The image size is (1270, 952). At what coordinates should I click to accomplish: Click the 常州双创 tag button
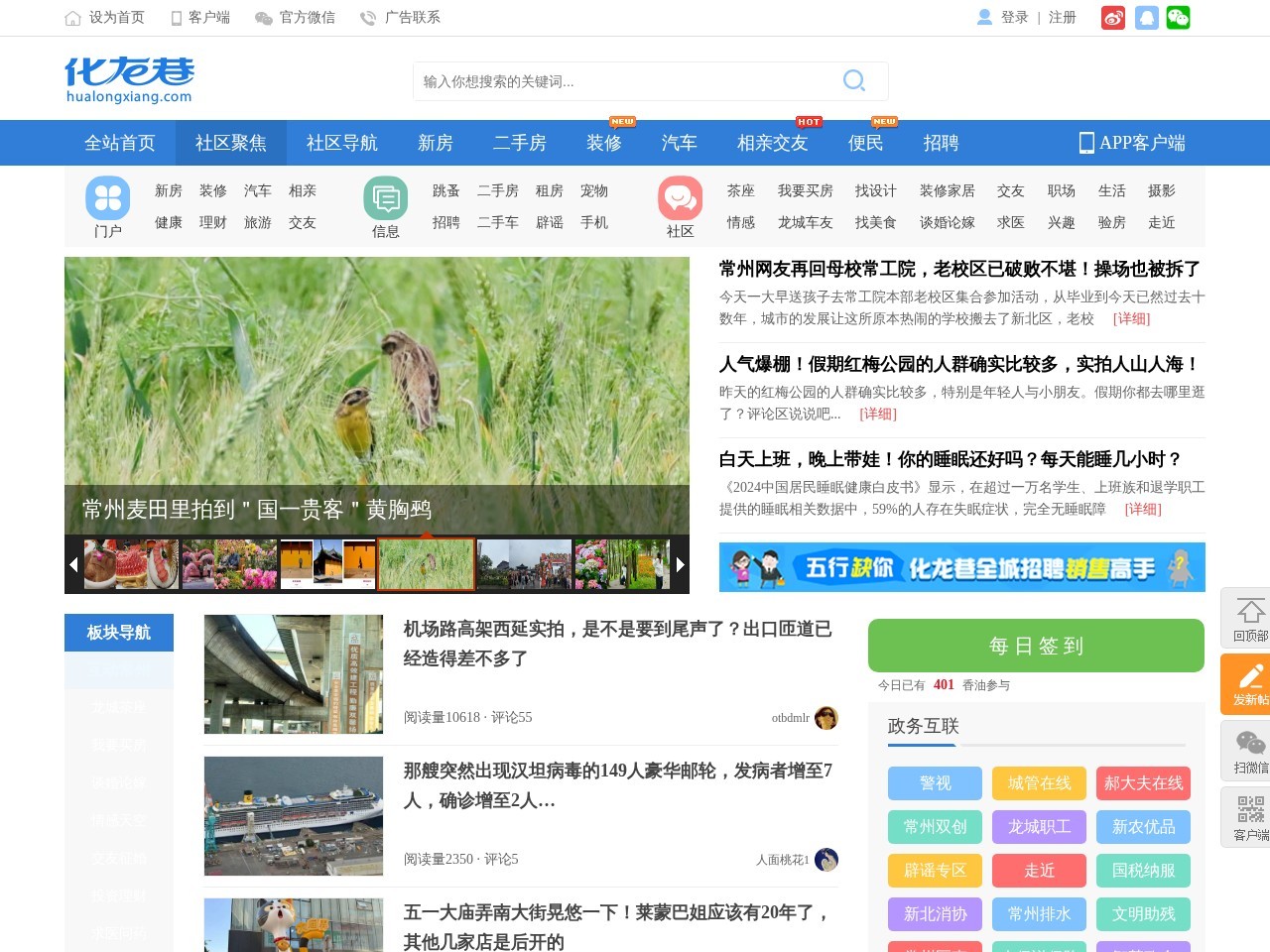935,827
